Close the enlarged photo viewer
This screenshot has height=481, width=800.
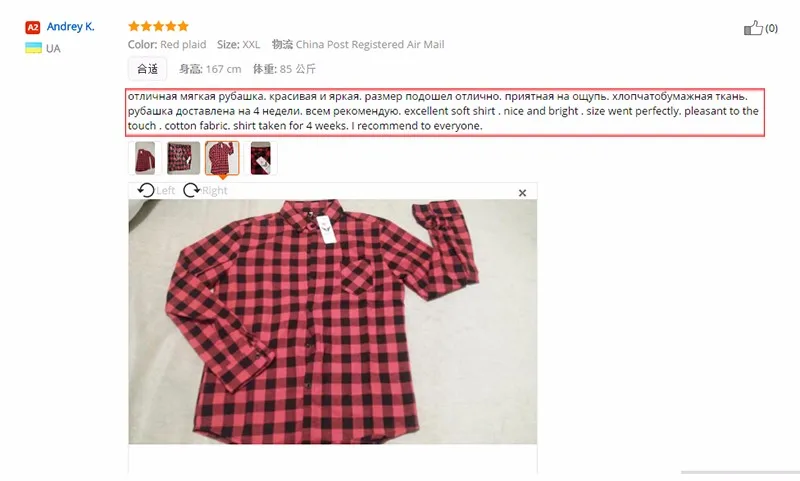(x=522, y=193)
